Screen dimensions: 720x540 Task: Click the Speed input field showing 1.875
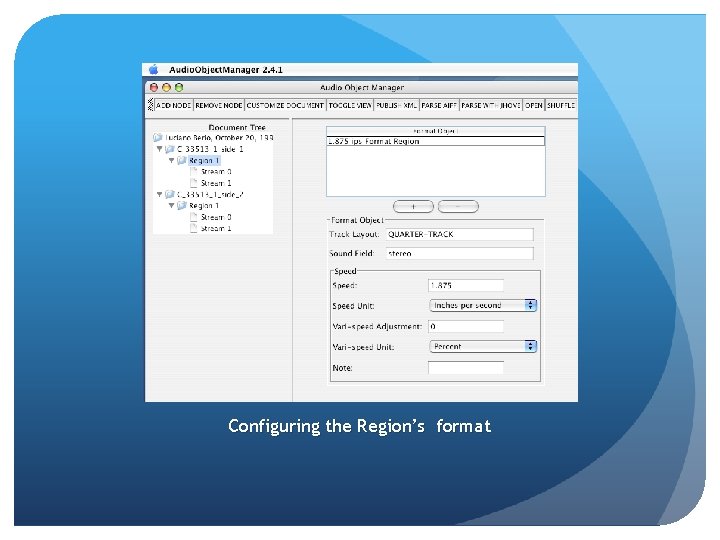tap(466, 285)
